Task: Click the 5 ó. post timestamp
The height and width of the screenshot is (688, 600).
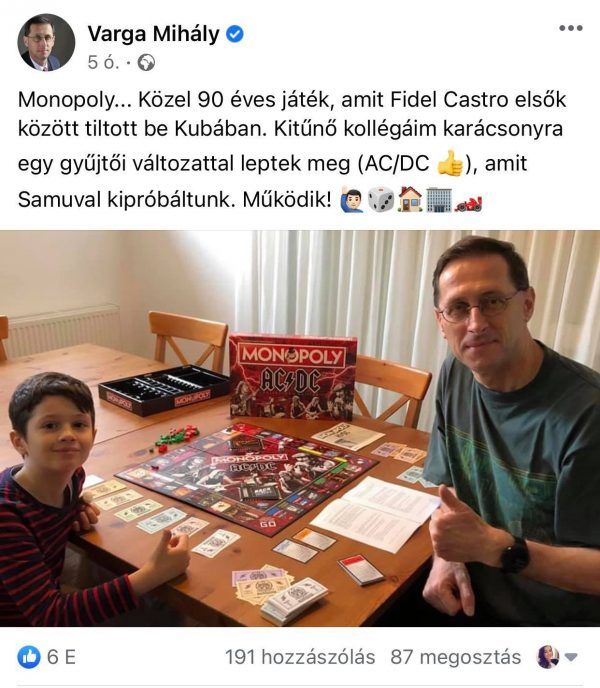Action: coord(103,62)
